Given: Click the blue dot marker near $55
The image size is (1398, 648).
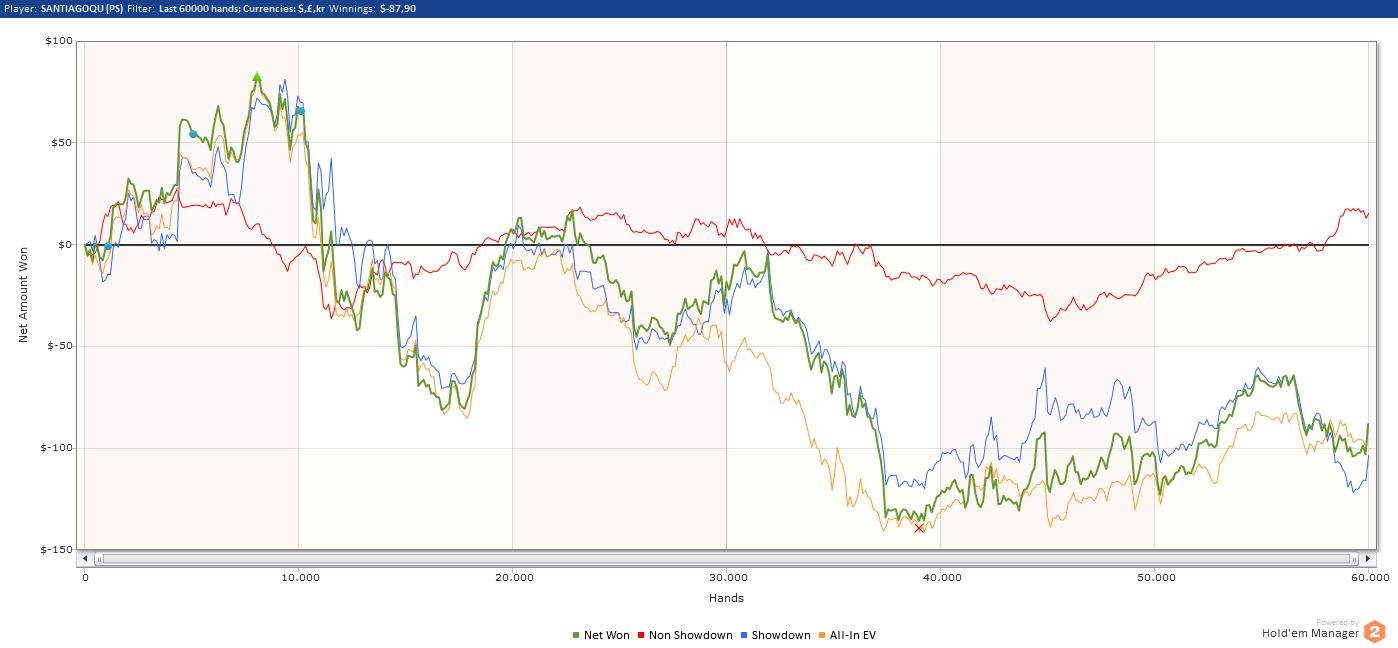Looking at the screenshot, I should pyautogui.click(x=193, y=134).
